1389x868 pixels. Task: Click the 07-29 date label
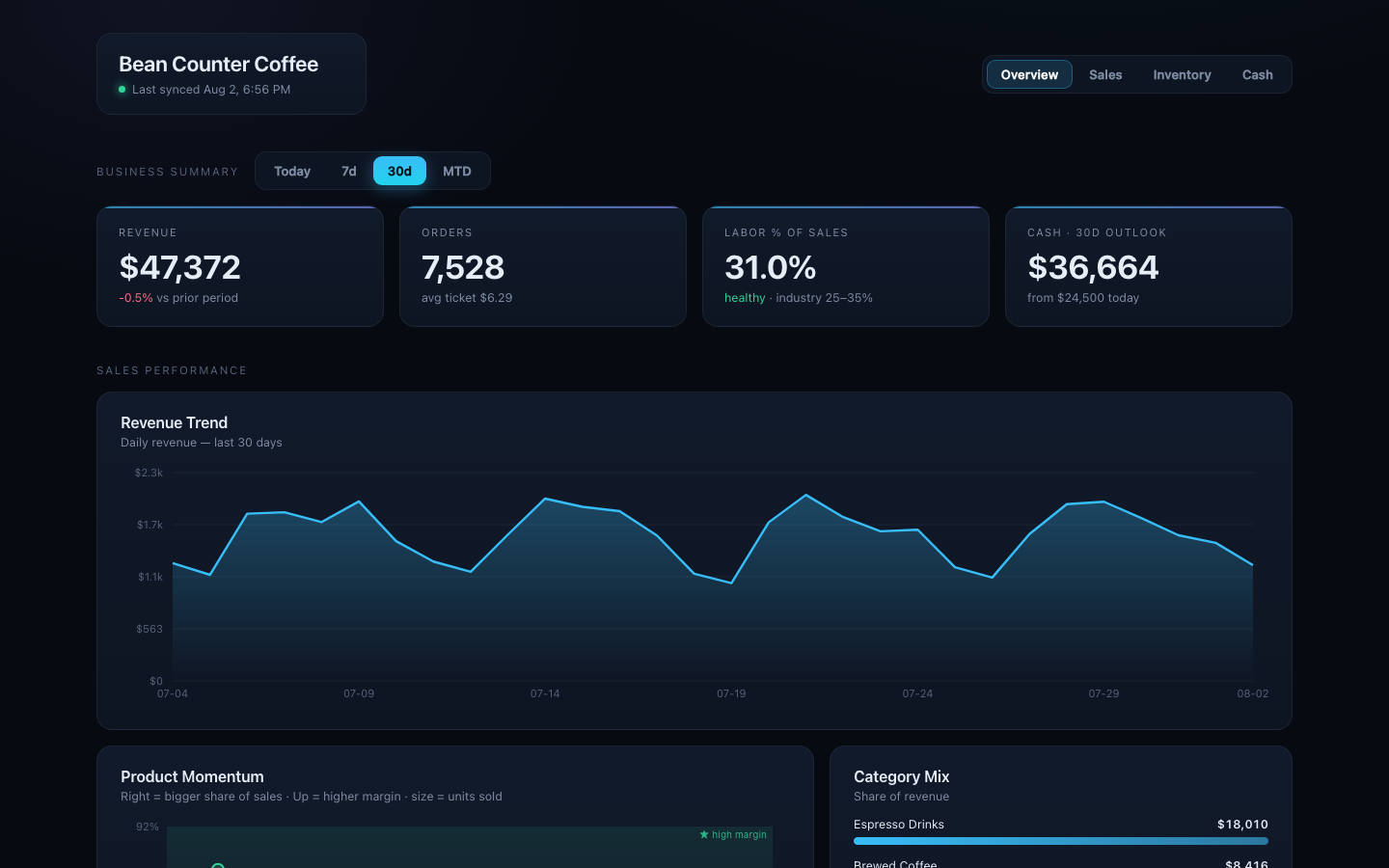[1103, 694]
